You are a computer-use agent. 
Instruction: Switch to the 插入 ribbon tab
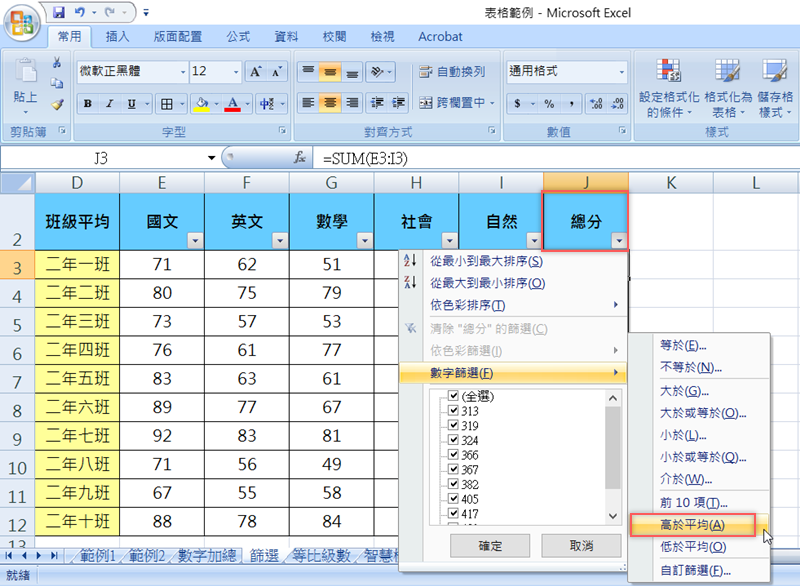[x=118, y=37]
